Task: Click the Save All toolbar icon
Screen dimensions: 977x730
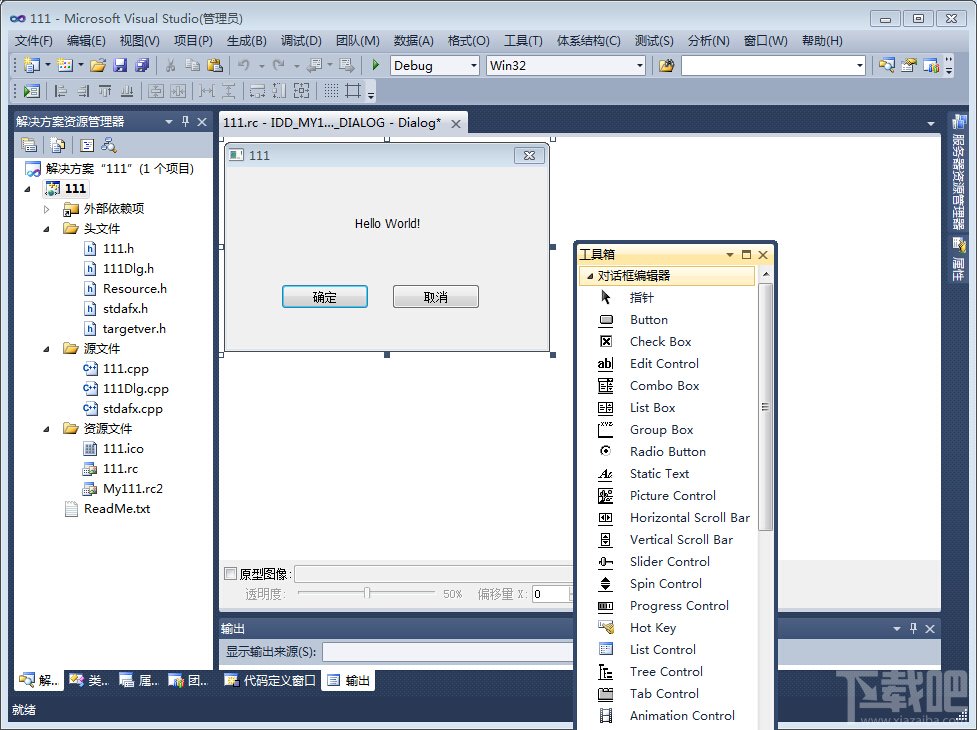Action: pos(141,65)
